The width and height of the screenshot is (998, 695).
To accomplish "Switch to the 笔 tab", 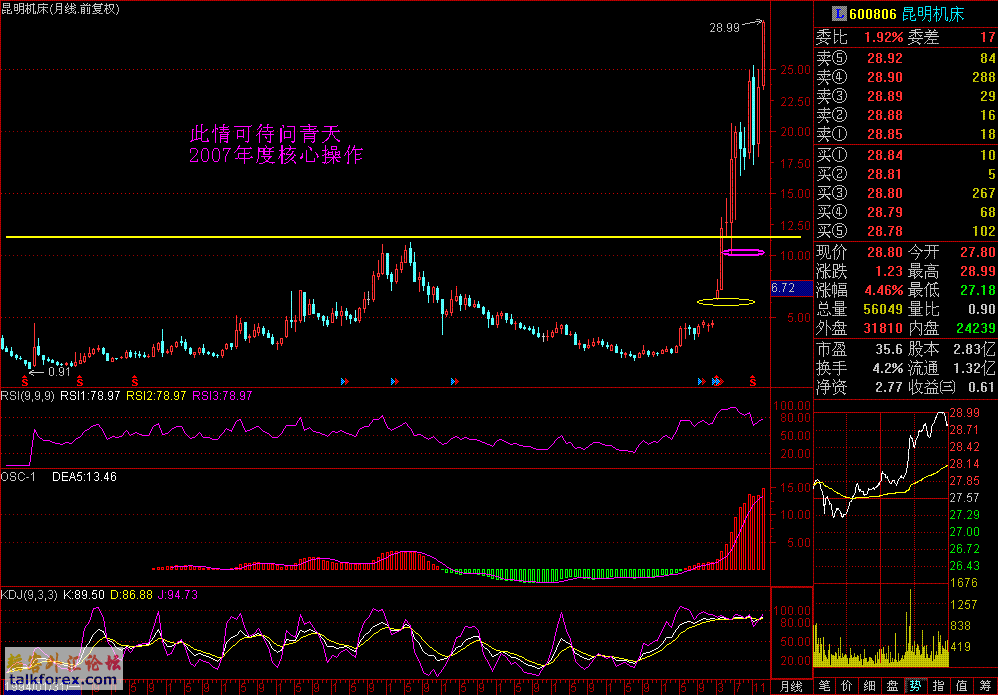I will (x=824, y=686).
